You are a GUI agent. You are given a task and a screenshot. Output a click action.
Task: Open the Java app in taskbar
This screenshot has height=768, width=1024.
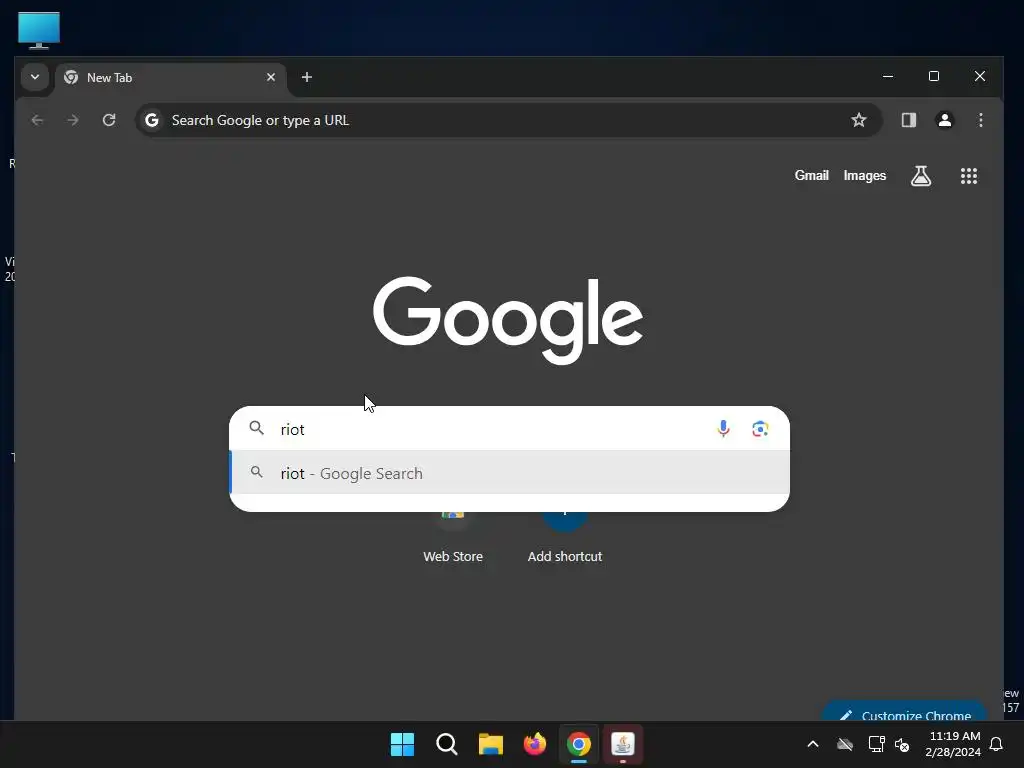(x=622, y=744)
